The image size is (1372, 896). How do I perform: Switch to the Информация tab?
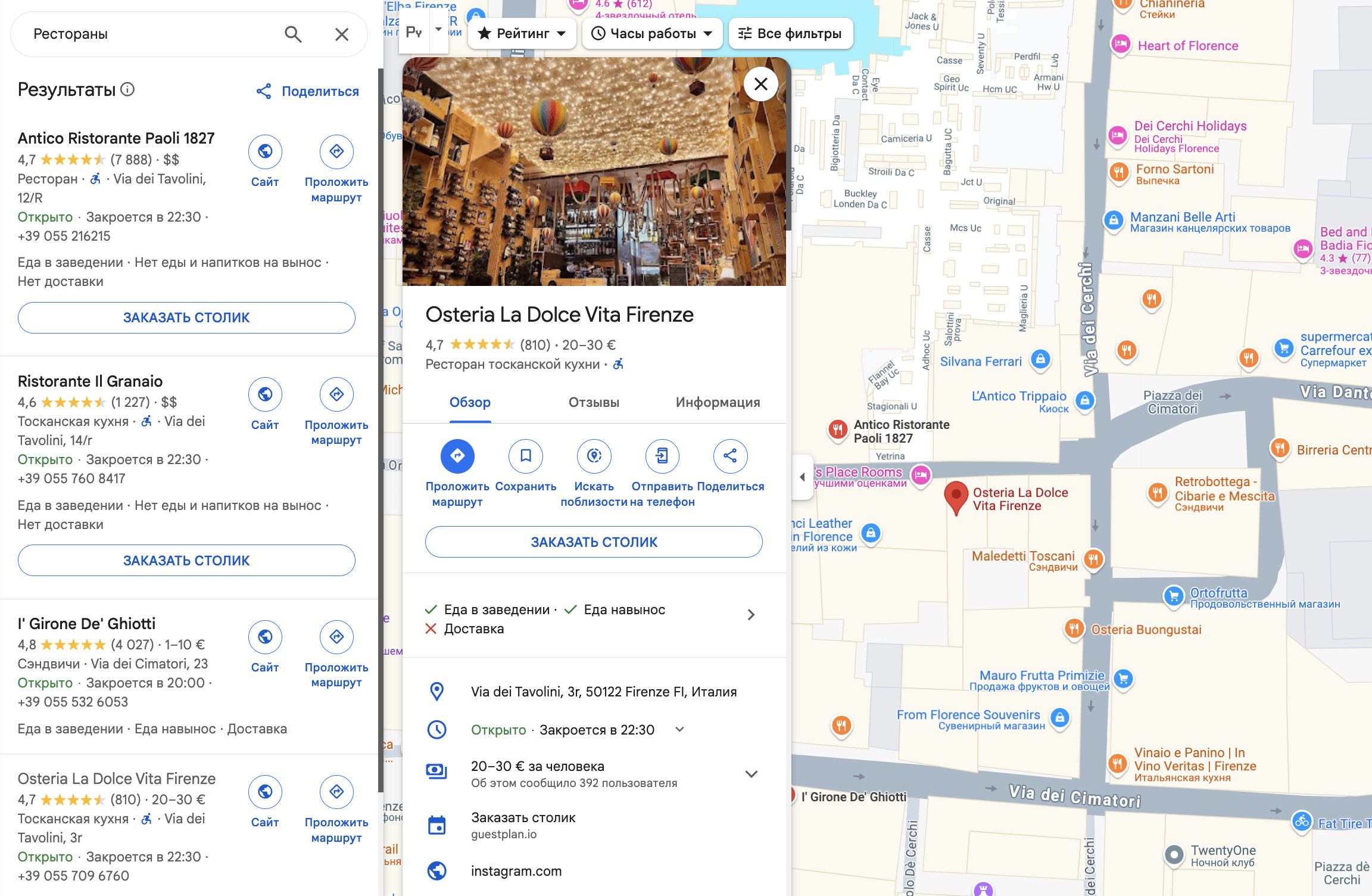click(718, 403)
